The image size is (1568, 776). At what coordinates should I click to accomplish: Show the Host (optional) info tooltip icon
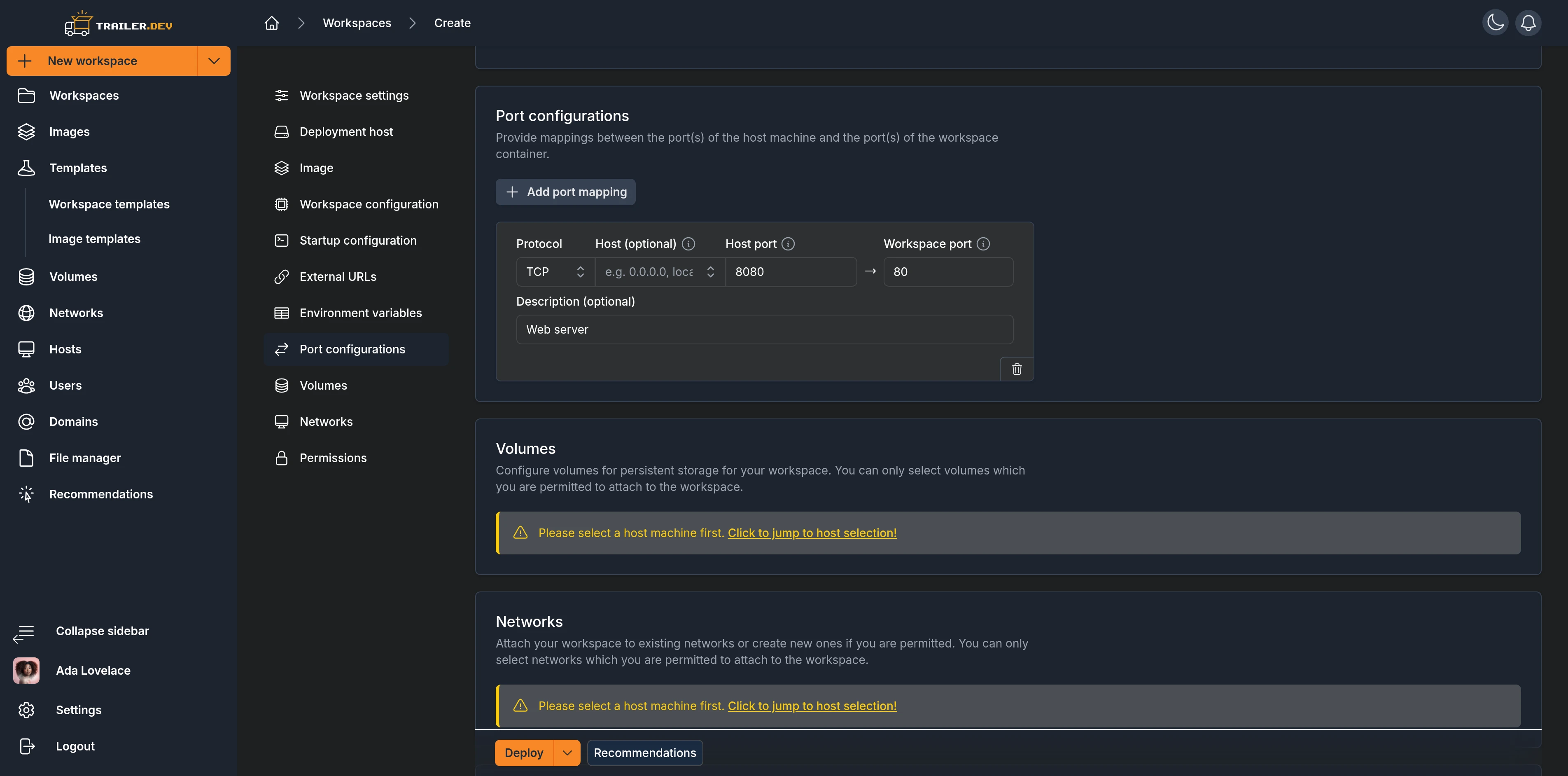pyautogui.click(x=688, y=244)
